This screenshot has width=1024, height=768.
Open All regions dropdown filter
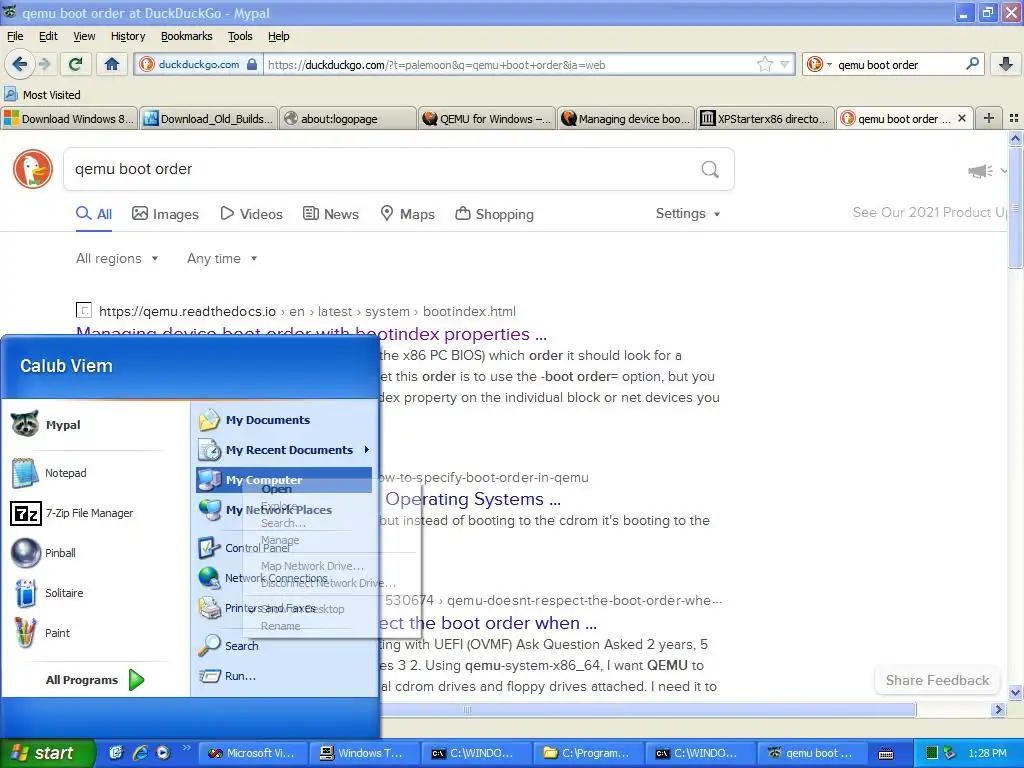click(117, 258)
